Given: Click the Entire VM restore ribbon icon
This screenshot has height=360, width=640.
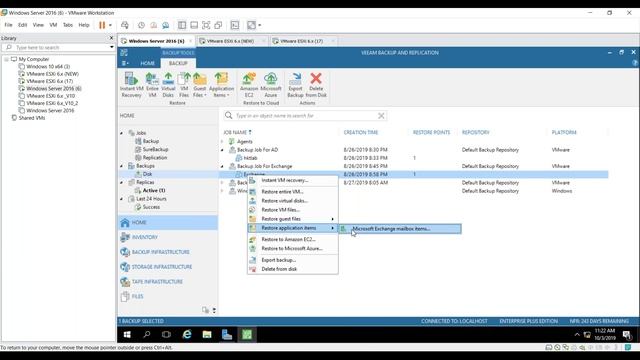Looking at the screenshot, I should tap(152, 85).
